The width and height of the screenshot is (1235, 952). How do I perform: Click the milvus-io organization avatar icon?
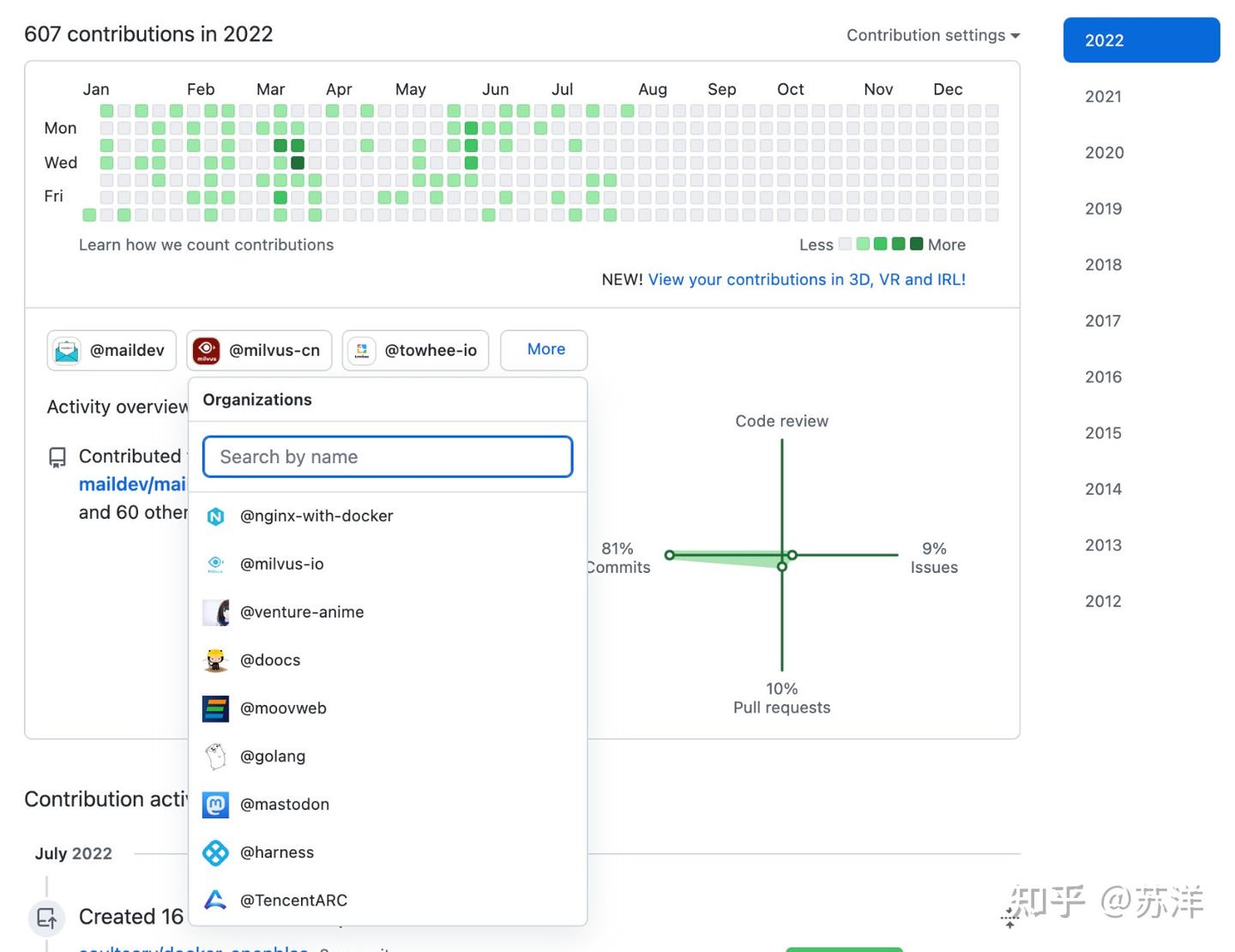pos(215,564)
